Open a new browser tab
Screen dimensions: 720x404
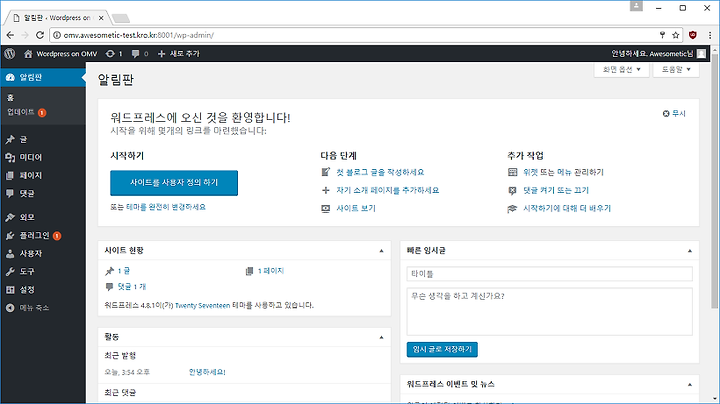coord(121,18)
